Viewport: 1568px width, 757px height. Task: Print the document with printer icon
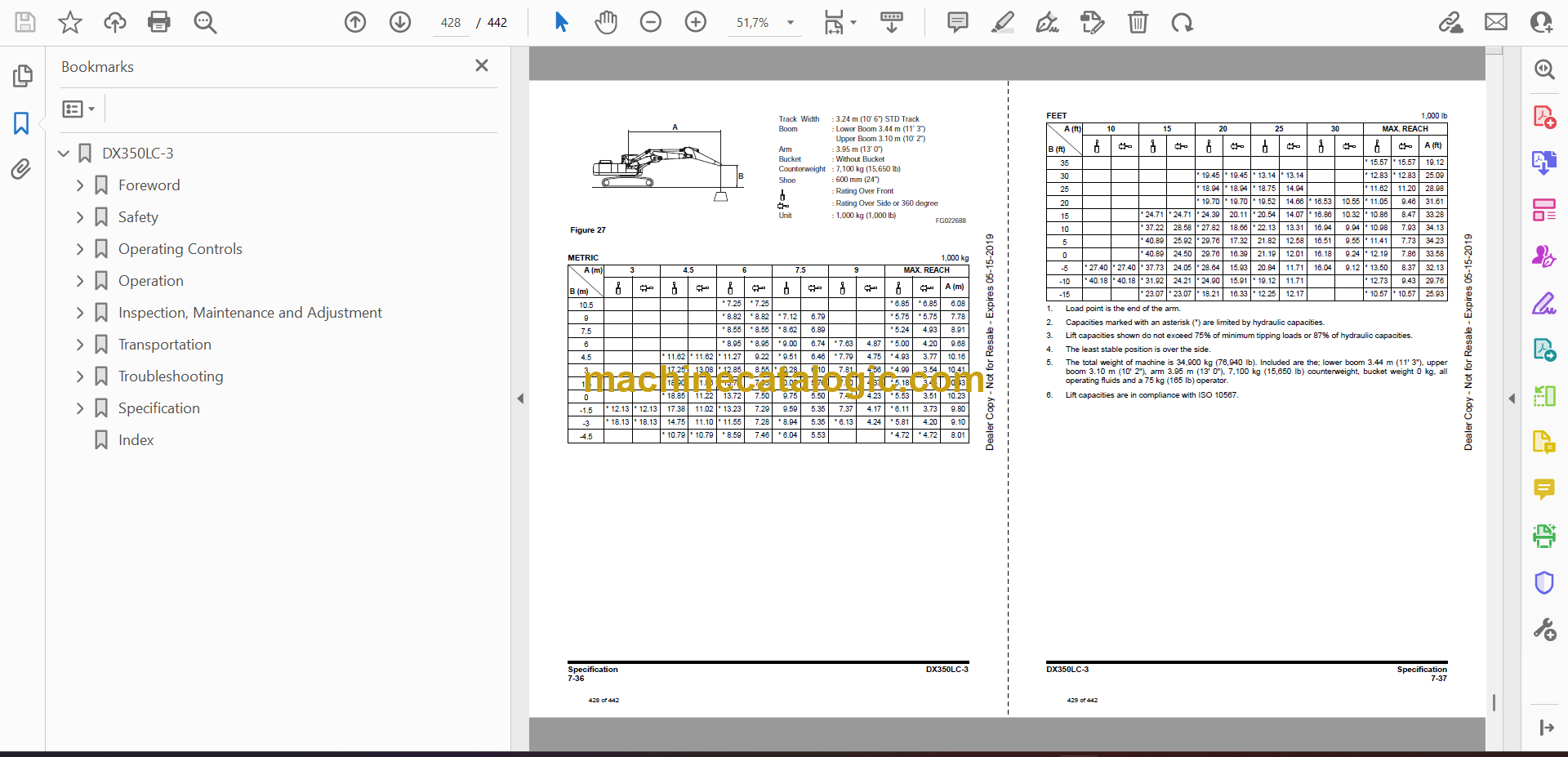click(159, 22)
